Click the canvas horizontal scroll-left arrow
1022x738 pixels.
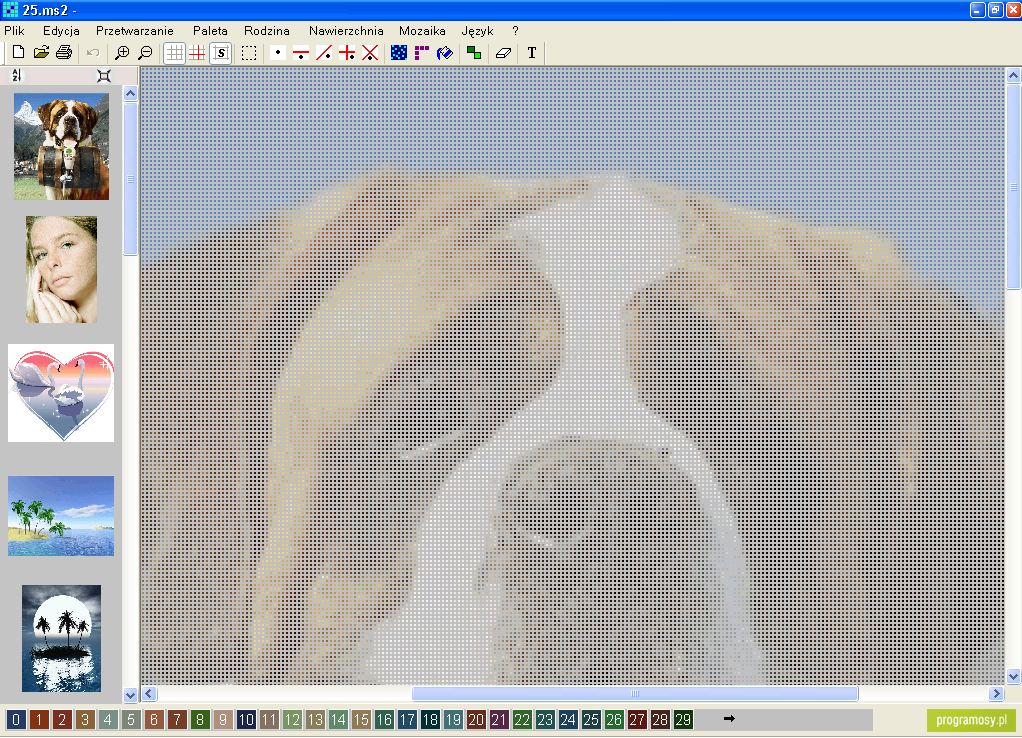pyautogui.click(x=149, y=694)
